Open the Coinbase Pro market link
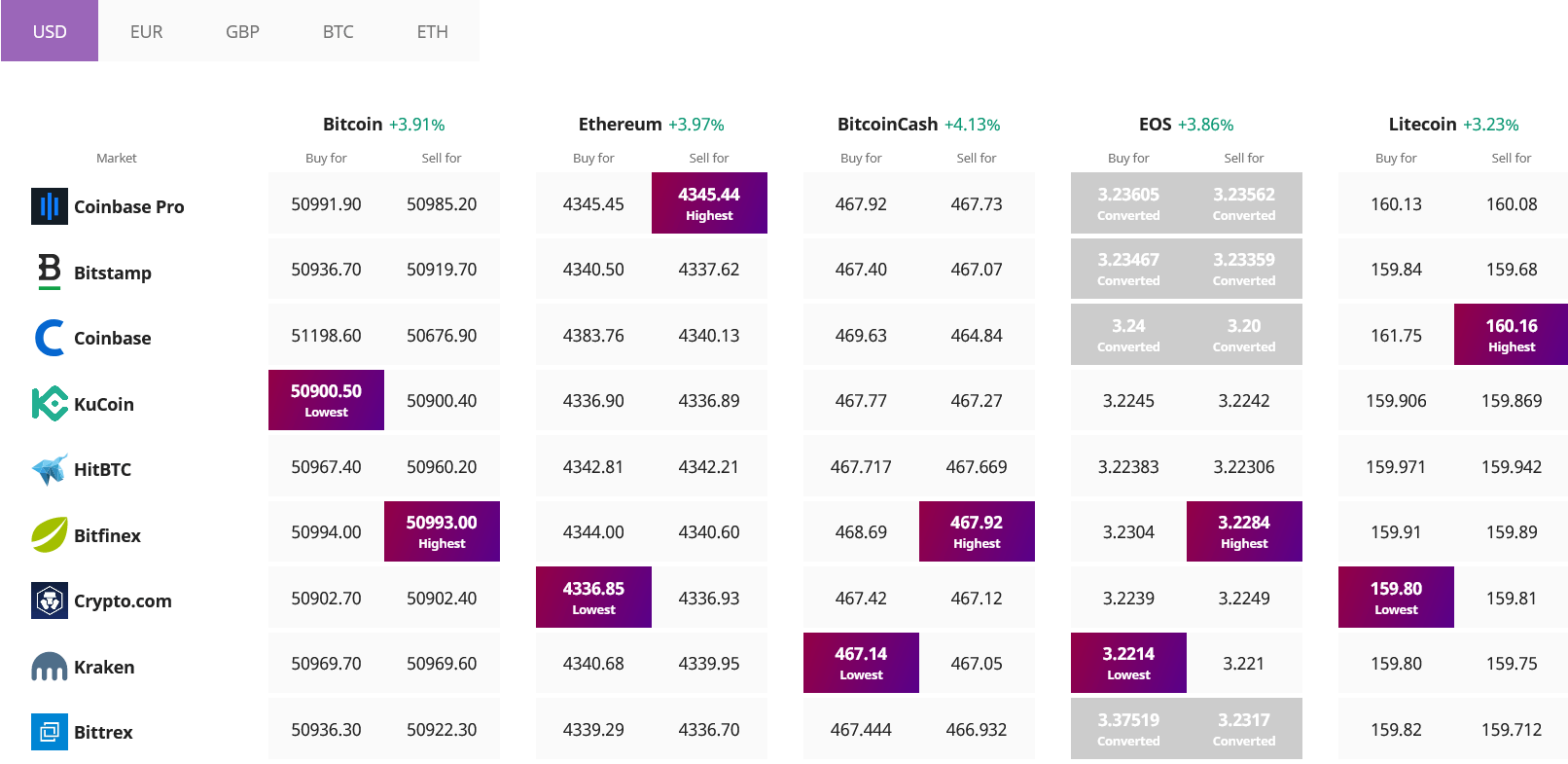The height and width of the screenshot is (764, 1568). click(x=129, y=206)
